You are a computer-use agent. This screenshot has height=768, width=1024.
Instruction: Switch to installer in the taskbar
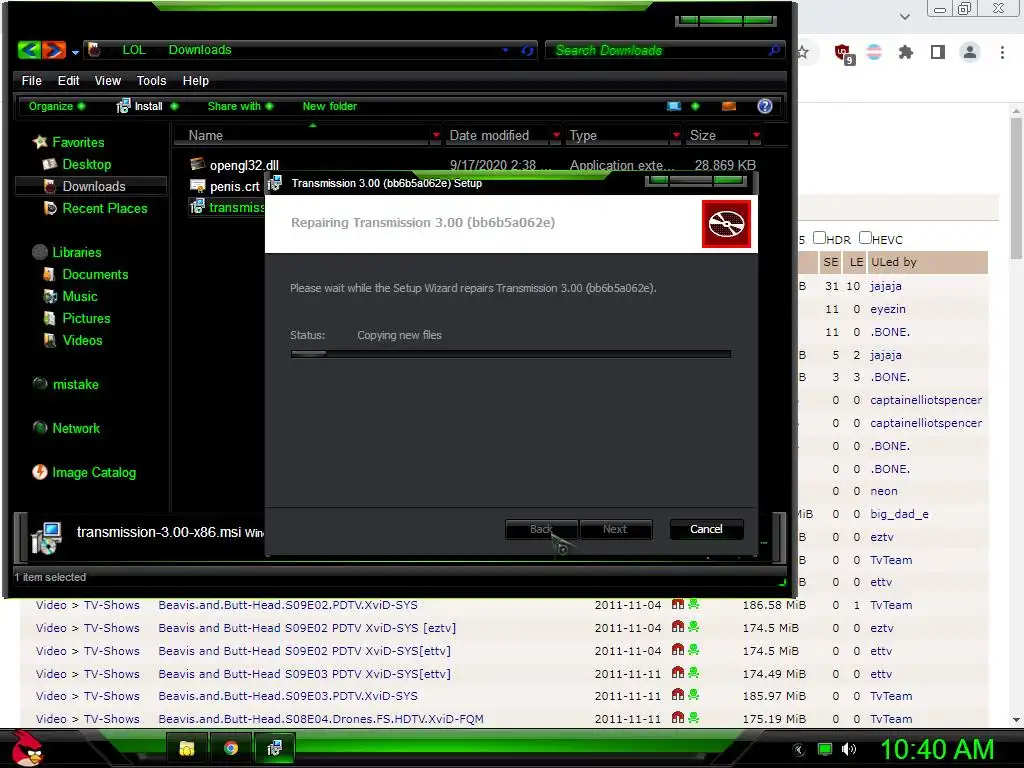click(x=274, y=748)
